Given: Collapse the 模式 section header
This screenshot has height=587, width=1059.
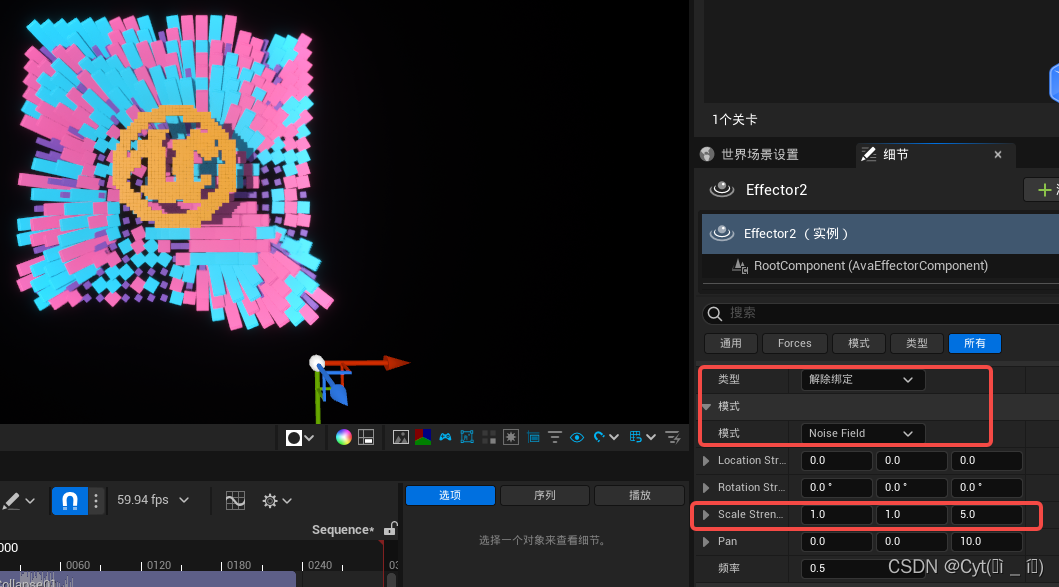Looking at the screenshot, I should 706,407.
